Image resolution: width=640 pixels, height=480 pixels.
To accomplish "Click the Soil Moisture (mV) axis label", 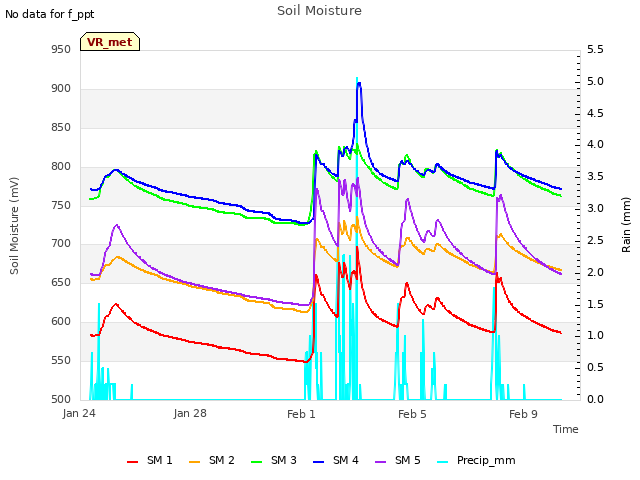I will click(14, 226).
